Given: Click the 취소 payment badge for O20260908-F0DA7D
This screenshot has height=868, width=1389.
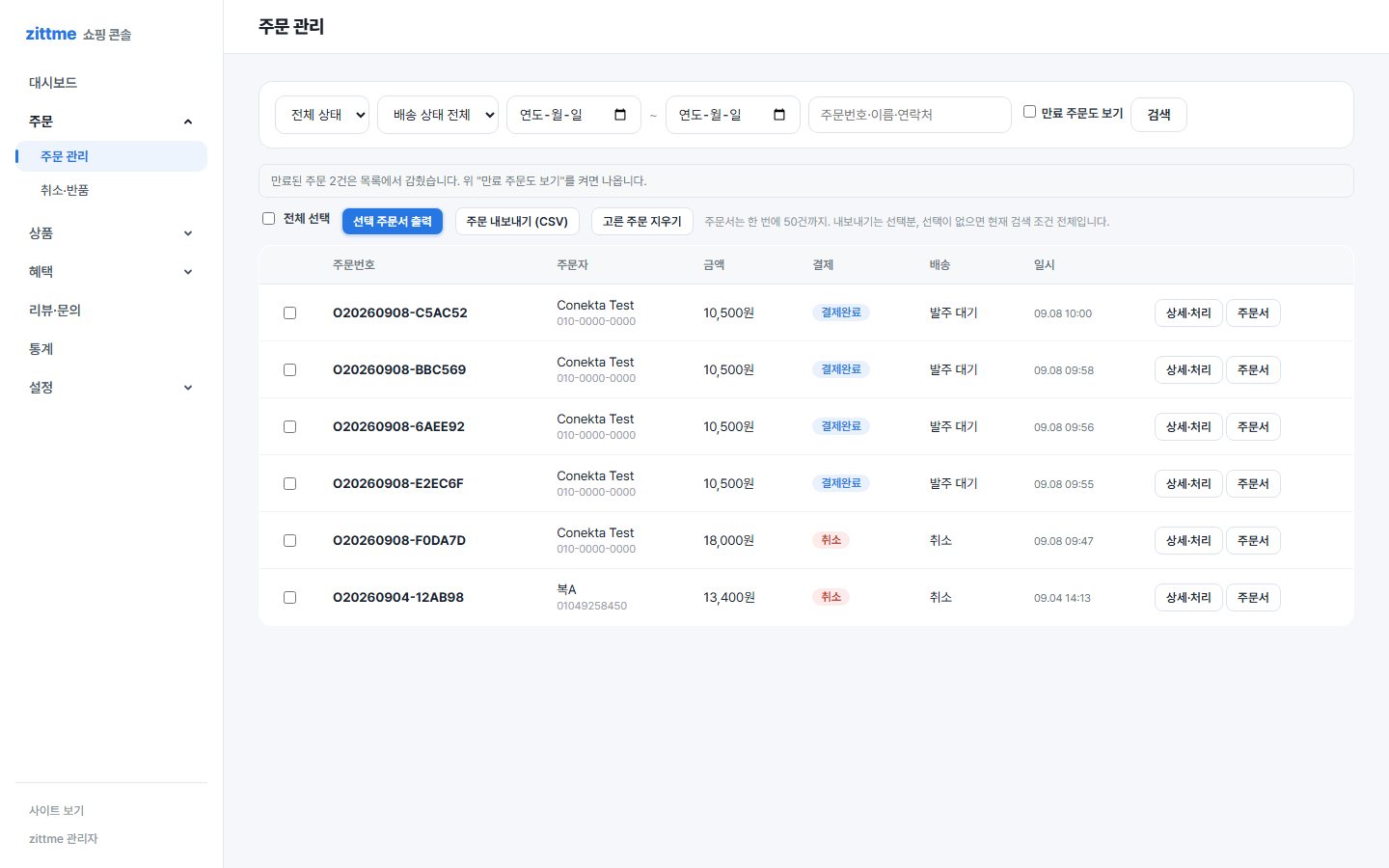Looking at the screenshot, I should 831,540.
